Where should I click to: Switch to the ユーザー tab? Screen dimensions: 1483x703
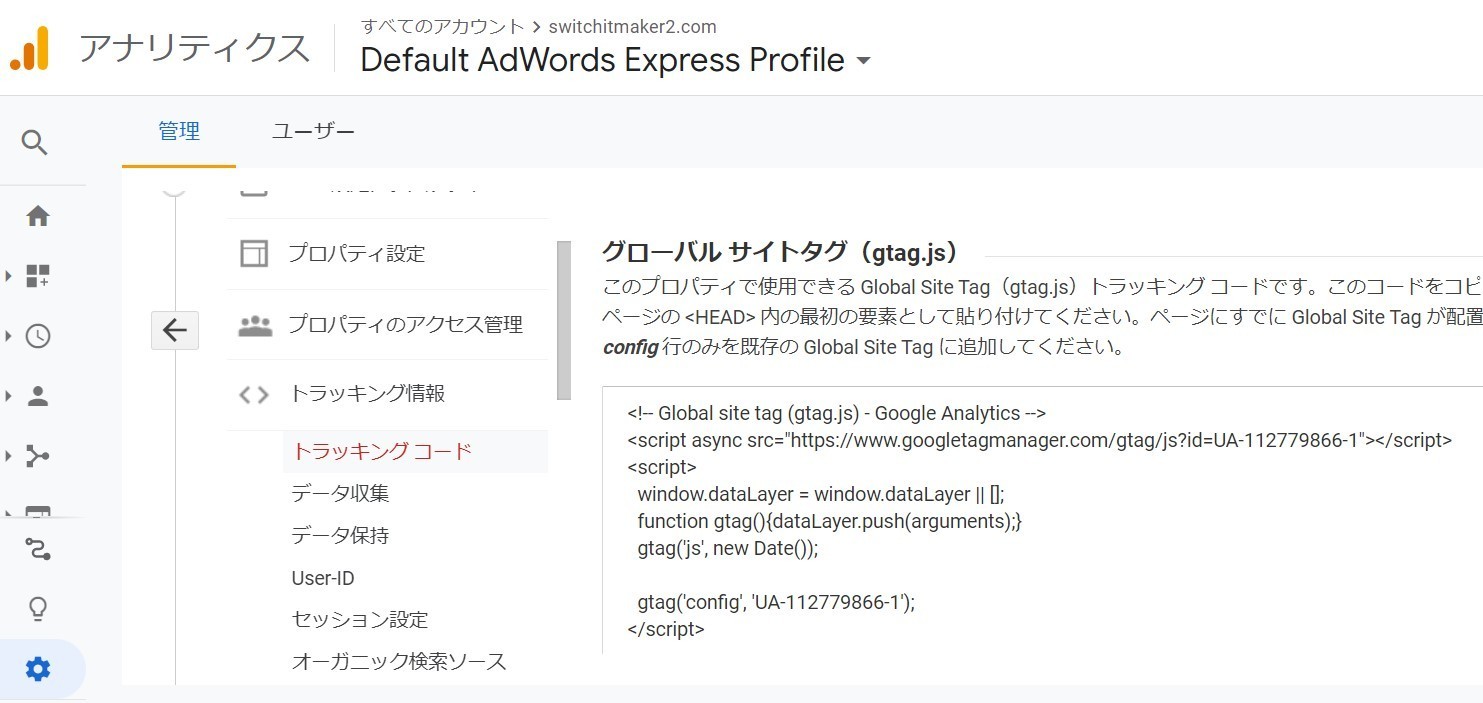(313, 131)
